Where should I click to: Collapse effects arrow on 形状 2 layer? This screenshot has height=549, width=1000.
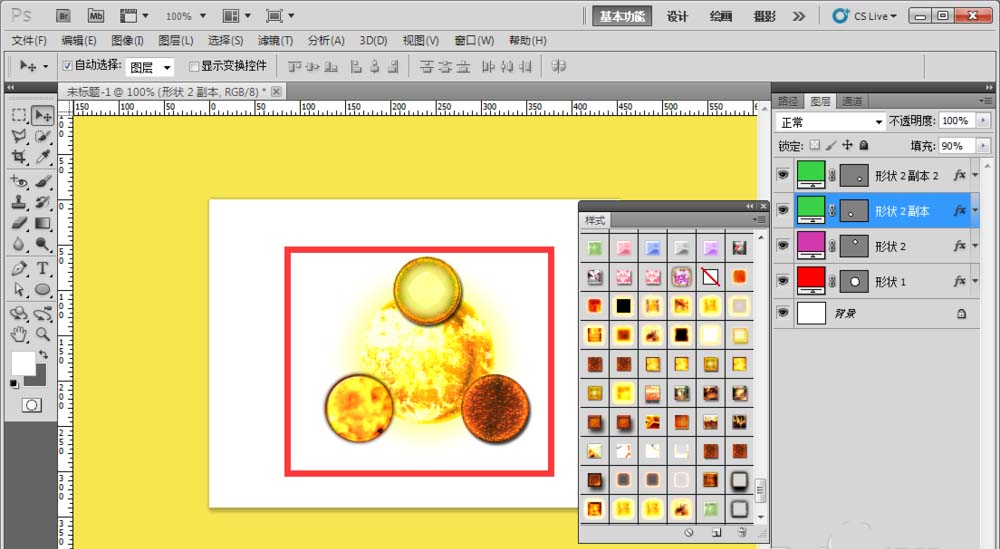pyautogui.click(x=975, y=246)
